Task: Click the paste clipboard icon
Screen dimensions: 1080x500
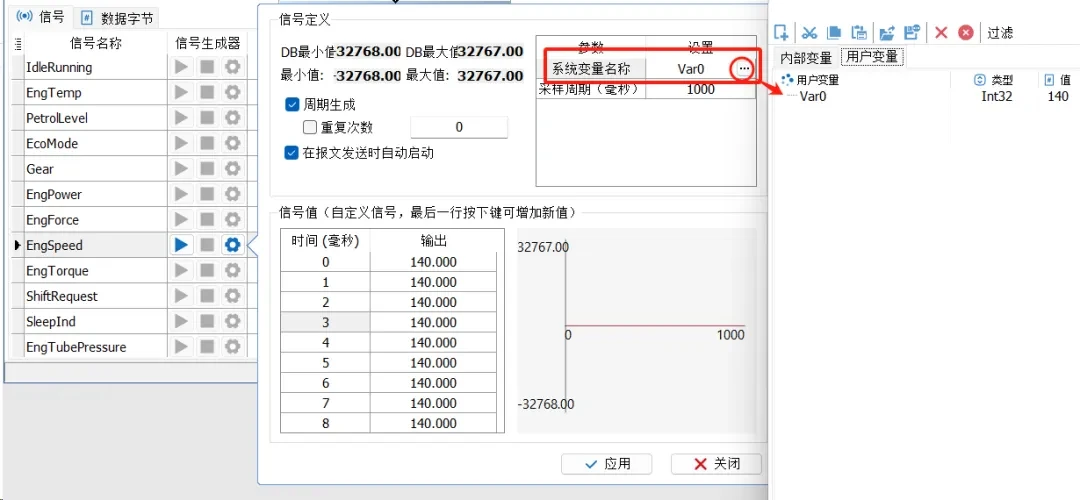Action: [858, 32]
